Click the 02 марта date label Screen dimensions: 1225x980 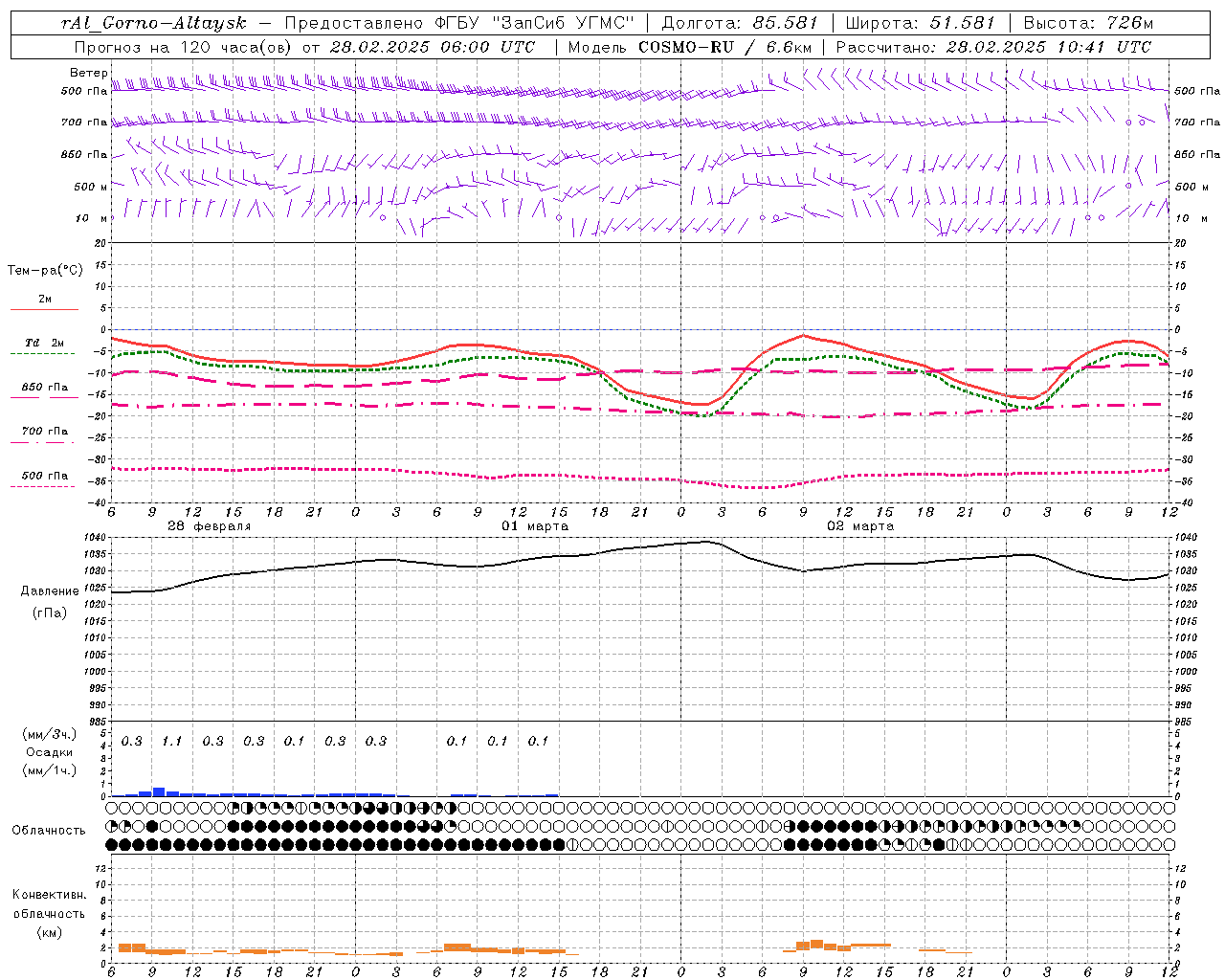[860, 526]
